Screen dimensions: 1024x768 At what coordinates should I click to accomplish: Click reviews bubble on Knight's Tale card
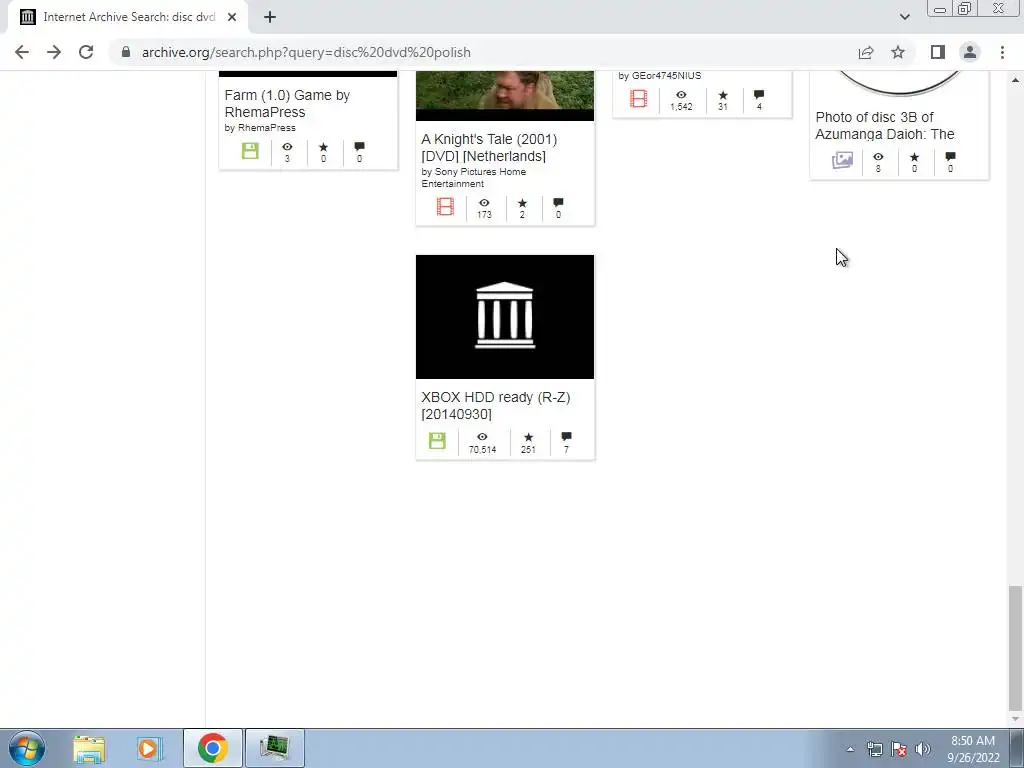558,203
